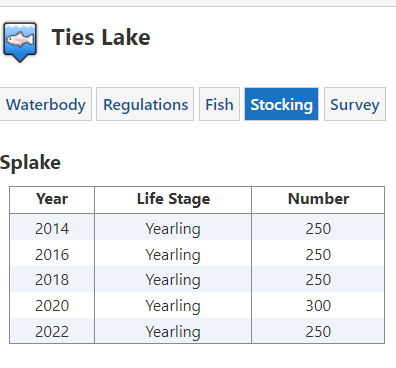Click the Life Stage column header

pyautogui.click(x=173, y=200)
